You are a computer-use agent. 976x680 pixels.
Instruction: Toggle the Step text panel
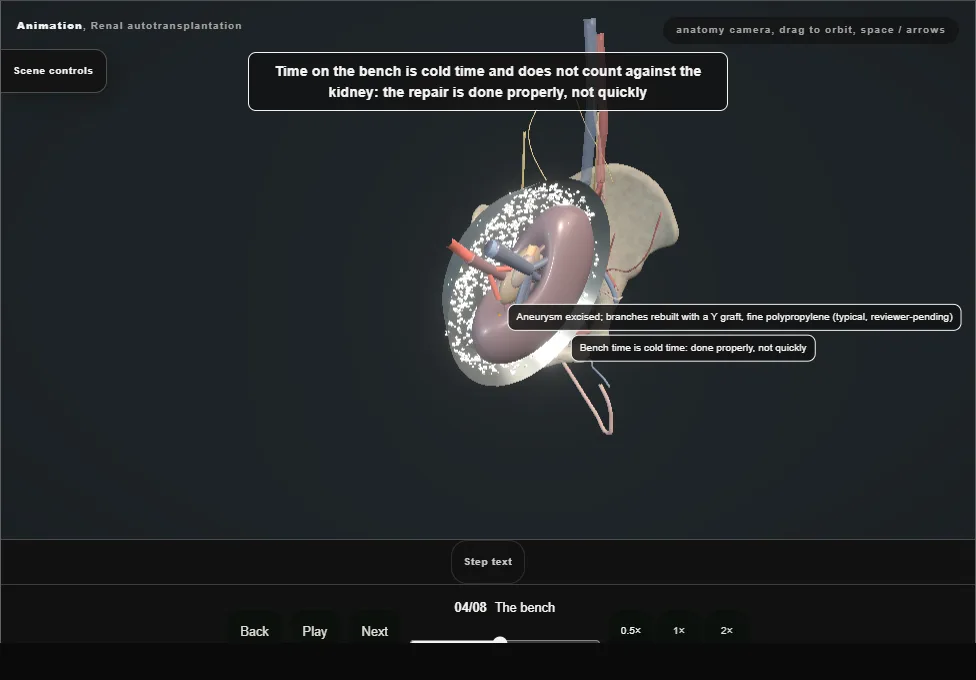pos(488,562)
